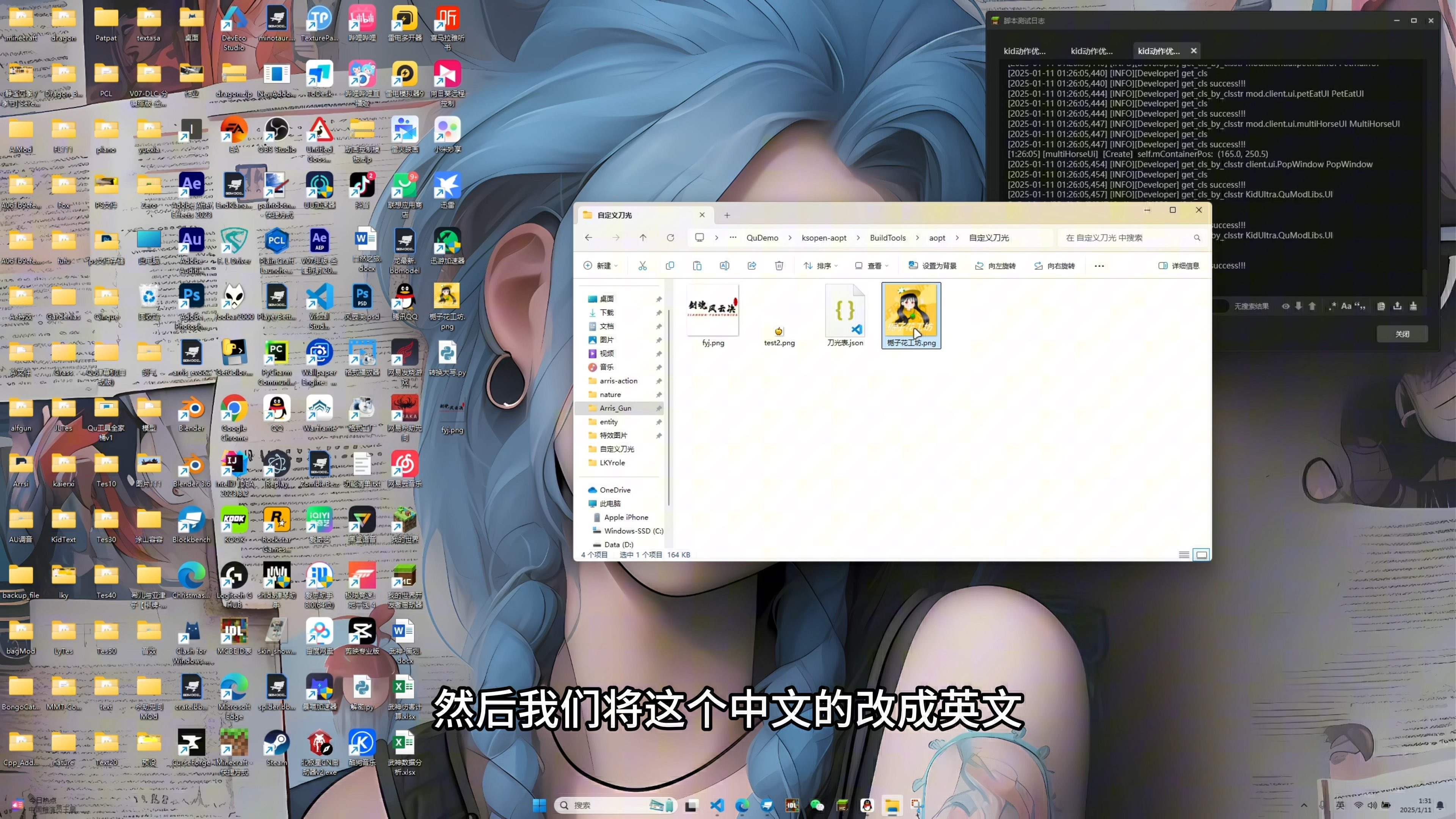Click the clear-log broom icon

pyautogui.click(x=1413, y=306)
